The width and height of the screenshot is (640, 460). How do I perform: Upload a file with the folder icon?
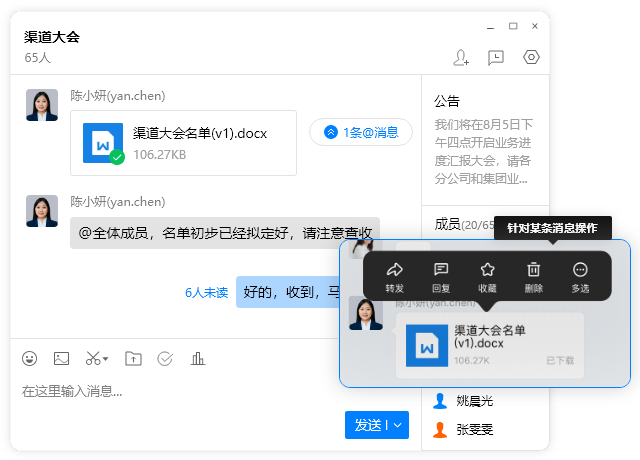click(133, 359)
